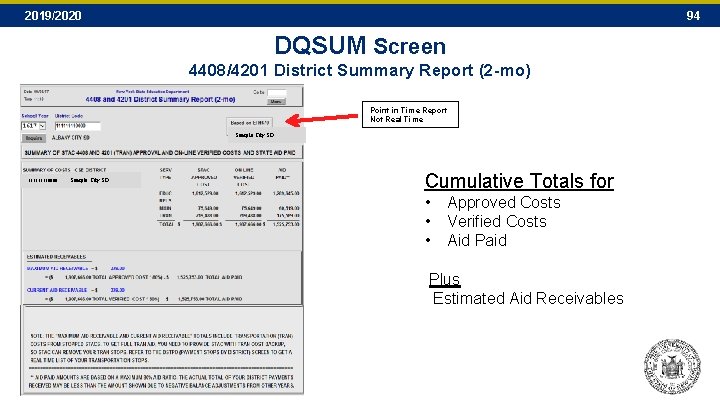Image resolution: width=720 pixels, height=405 pixels.
Task: Click the 'Aid Paid' bullet
Action: pyautogui.click(x=477, y=240)
